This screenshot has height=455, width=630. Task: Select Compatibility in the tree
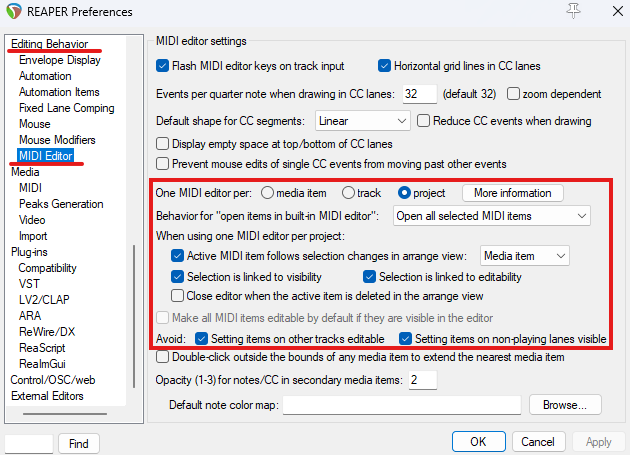[47, 268]
